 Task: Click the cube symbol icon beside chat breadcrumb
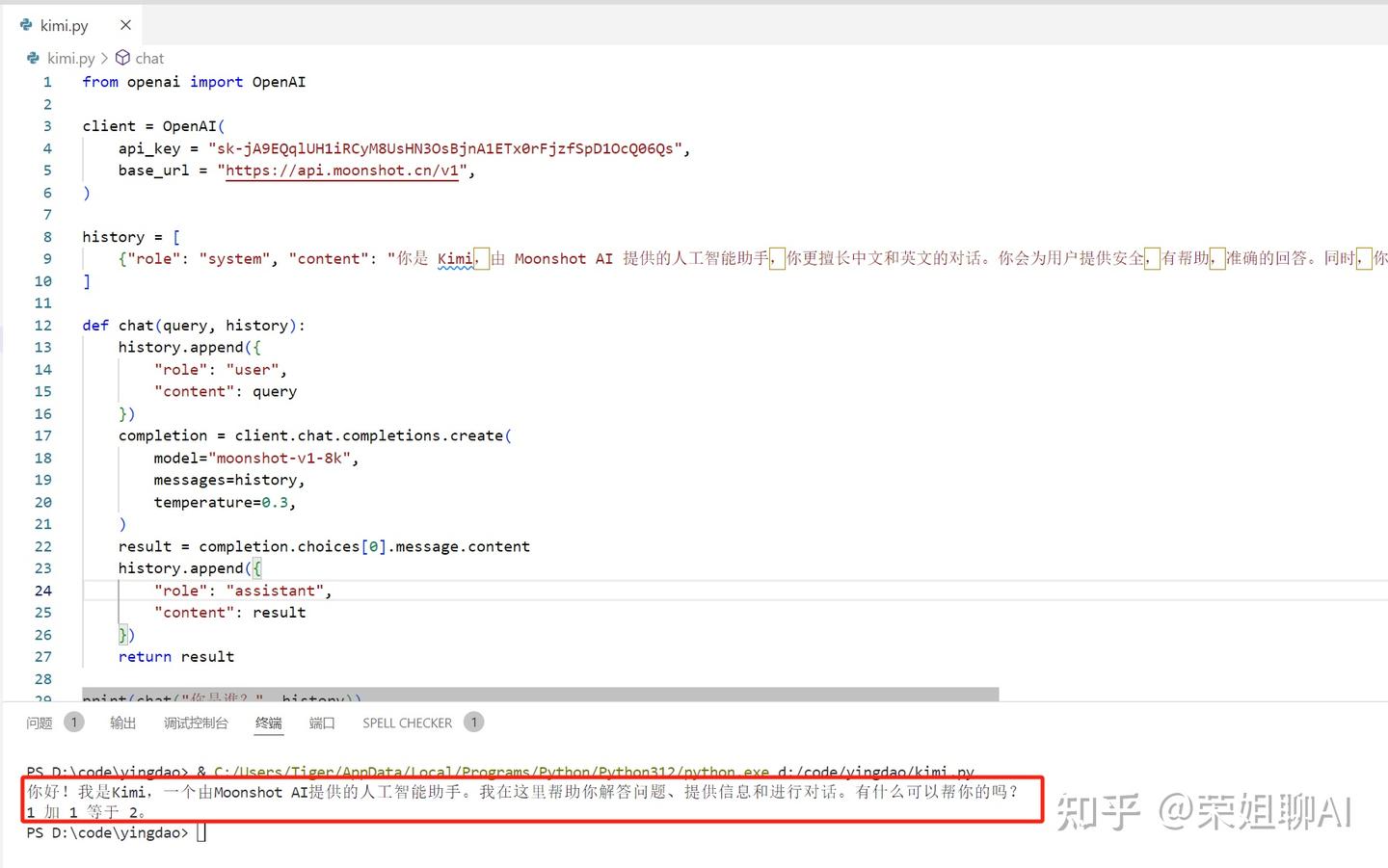(122, 58)
